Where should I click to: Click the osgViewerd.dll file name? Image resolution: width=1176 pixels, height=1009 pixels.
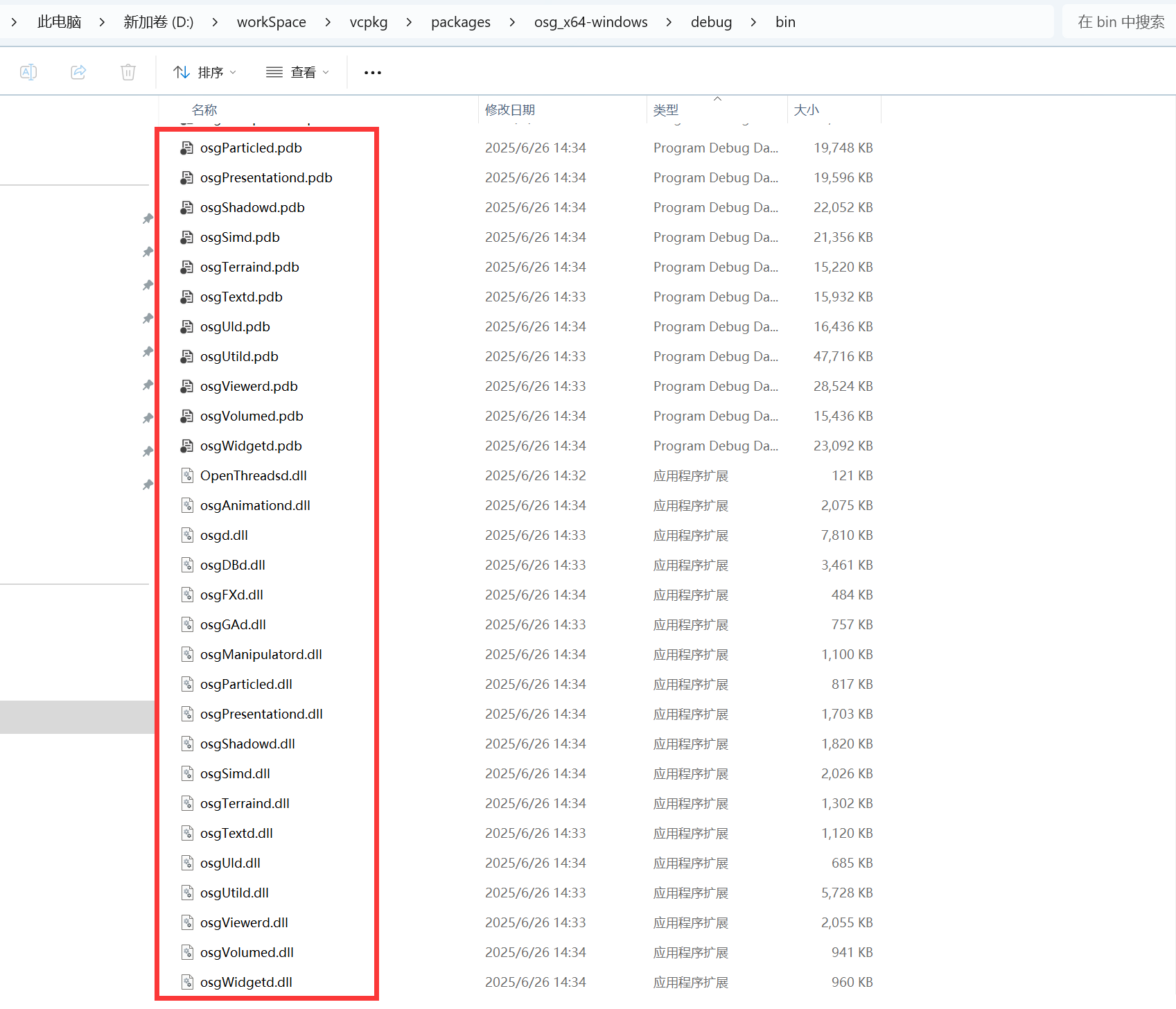coord(244,922)
